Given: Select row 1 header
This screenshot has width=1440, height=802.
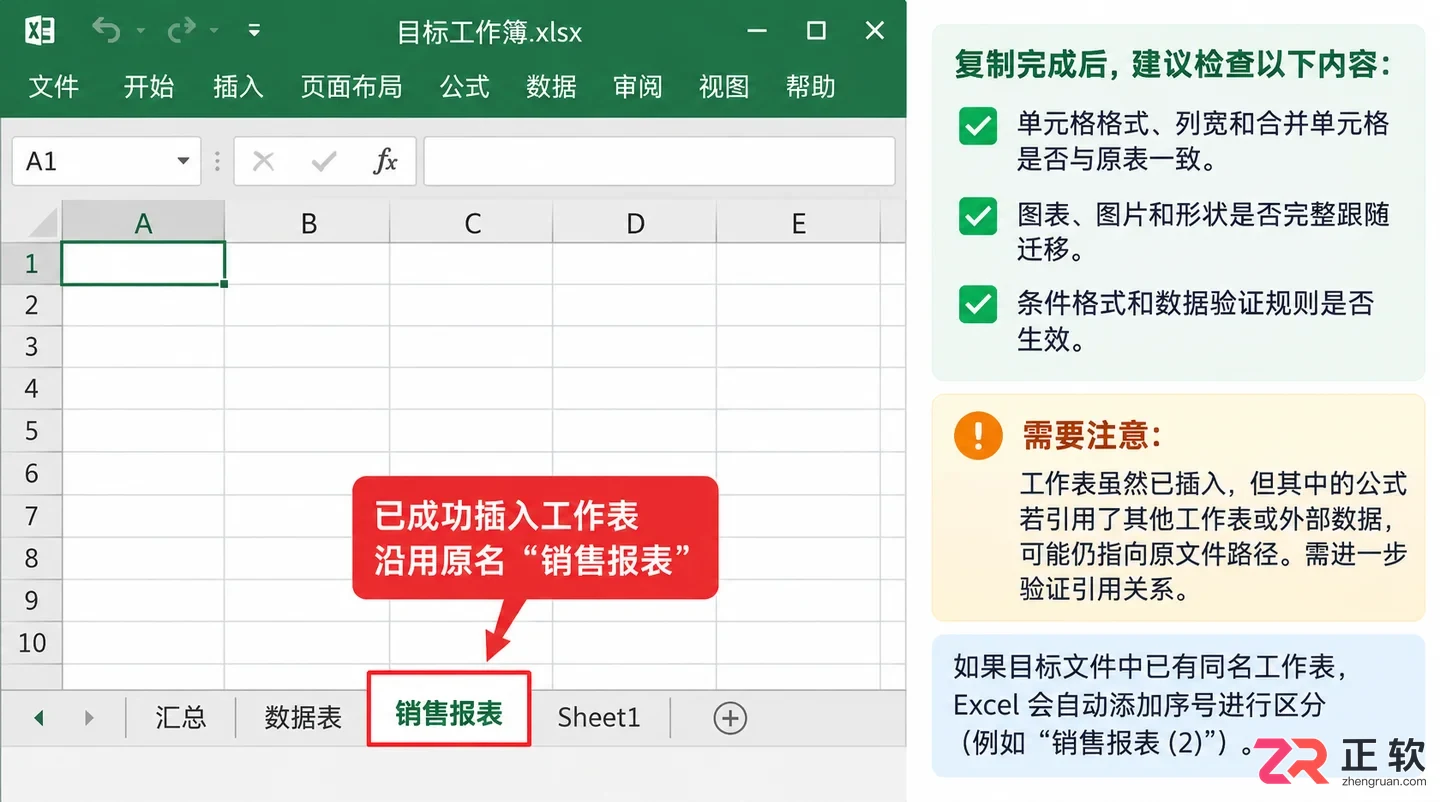Looking at the screenshot, I should point(31,264).
